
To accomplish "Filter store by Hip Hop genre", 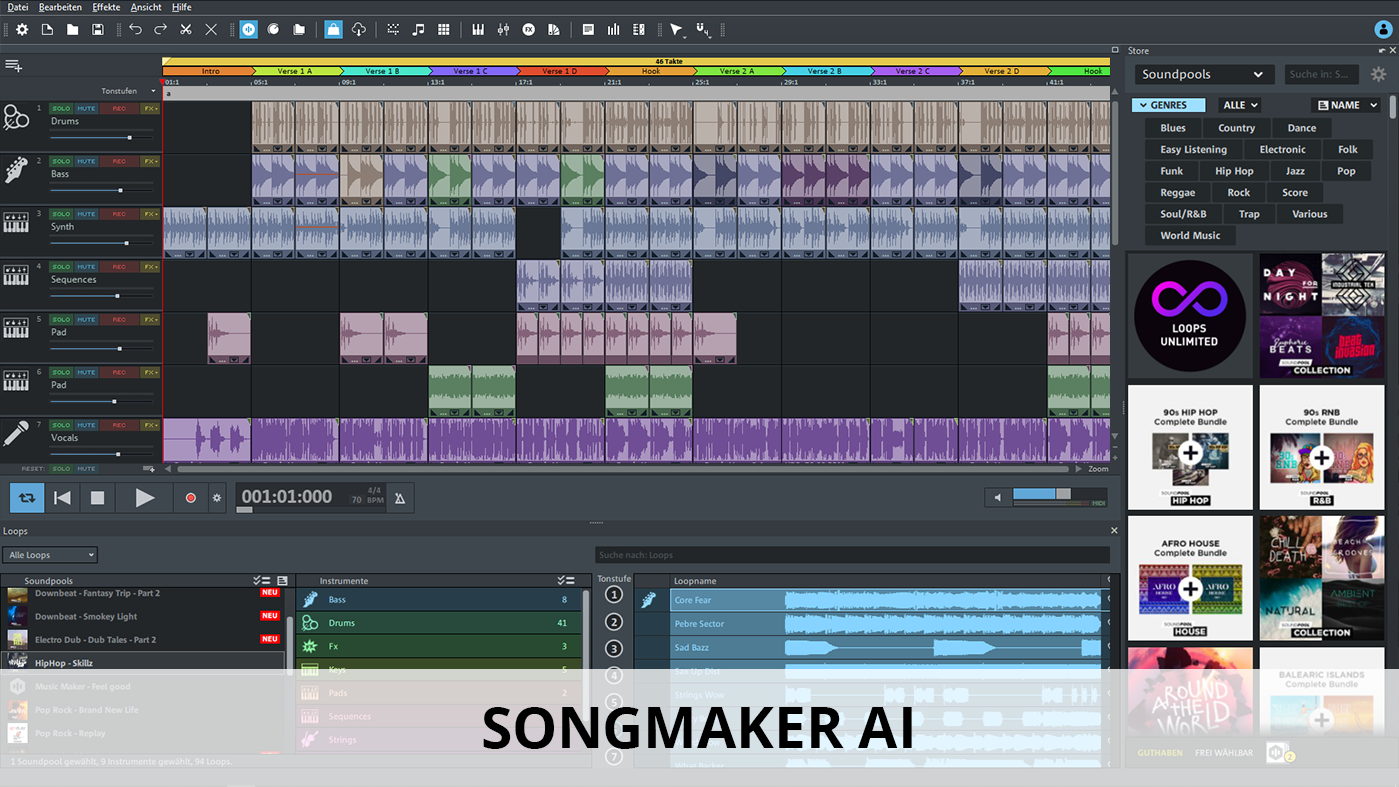I will tap(1234, 171).
